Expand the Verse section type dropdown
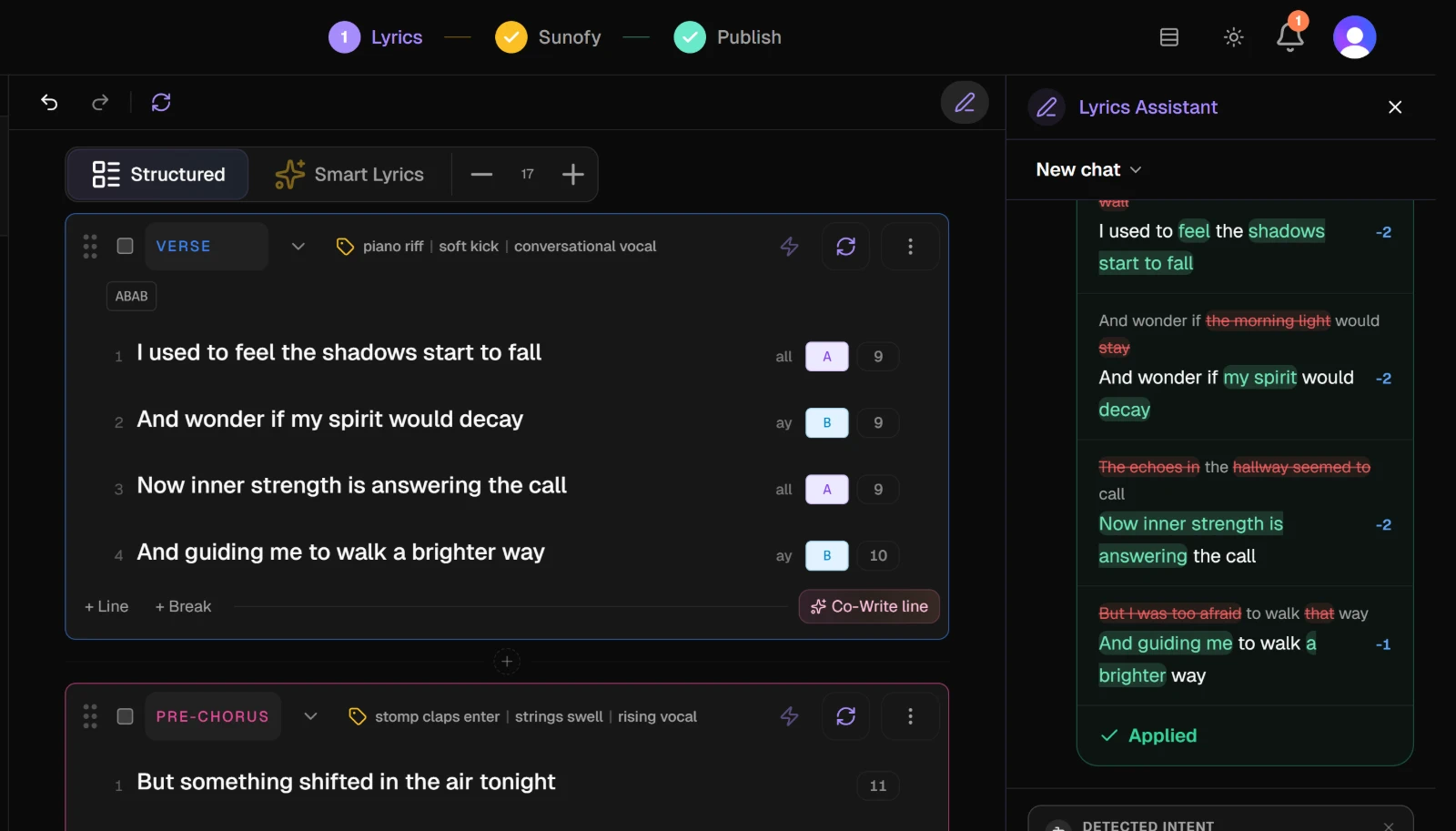Viewport: 1456px width, 831px height. pyautogui.click(x=298, y=247)
